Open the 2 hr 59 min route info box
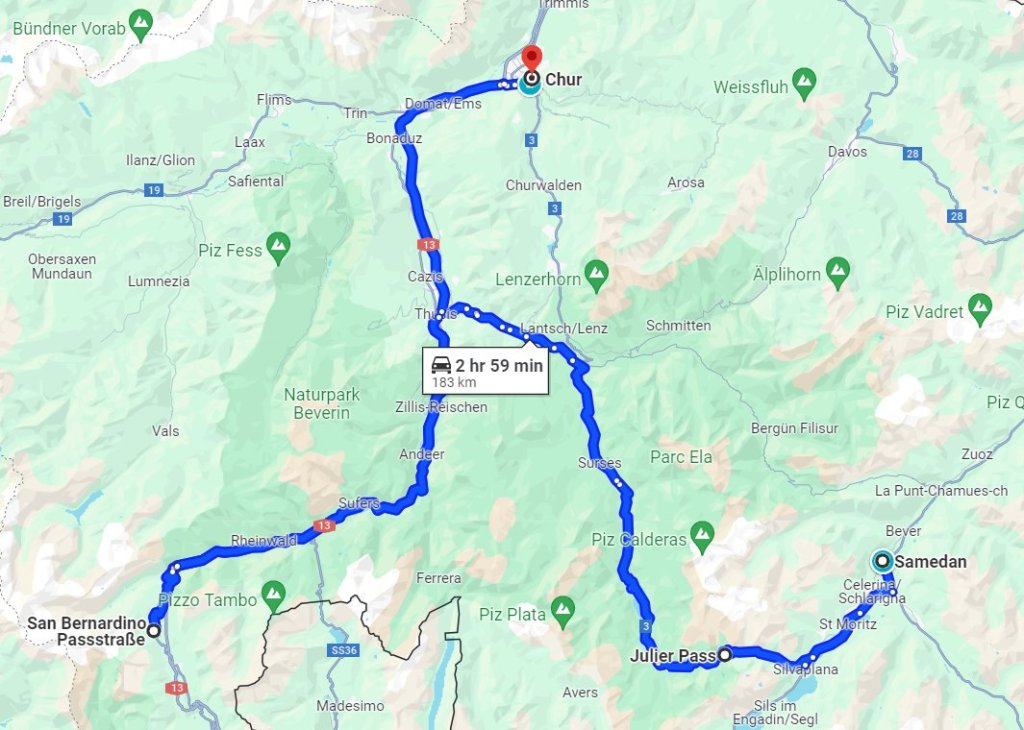 [485, 371]
